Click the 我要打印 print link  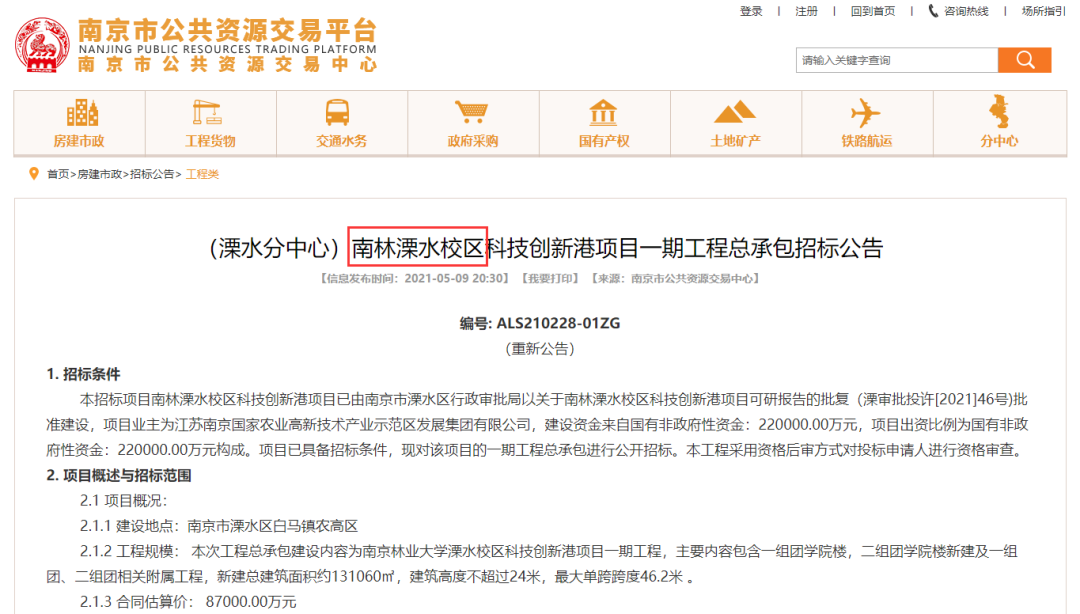click(x=550, y=278)
